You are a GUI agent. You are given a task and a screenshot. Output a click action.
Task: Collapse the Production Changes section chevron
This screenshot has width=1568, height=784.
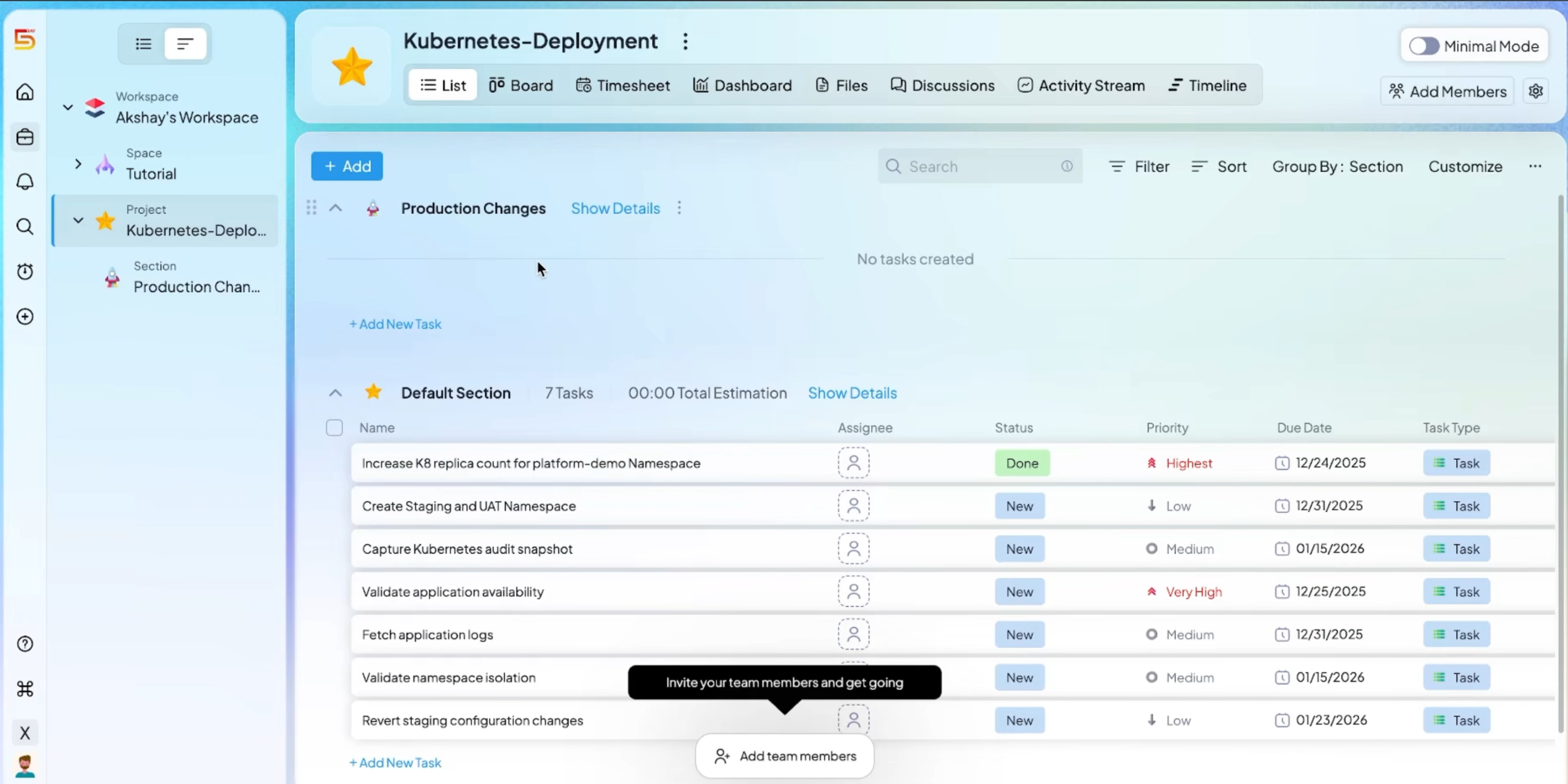pyautogui.click(x=335, y=208)
